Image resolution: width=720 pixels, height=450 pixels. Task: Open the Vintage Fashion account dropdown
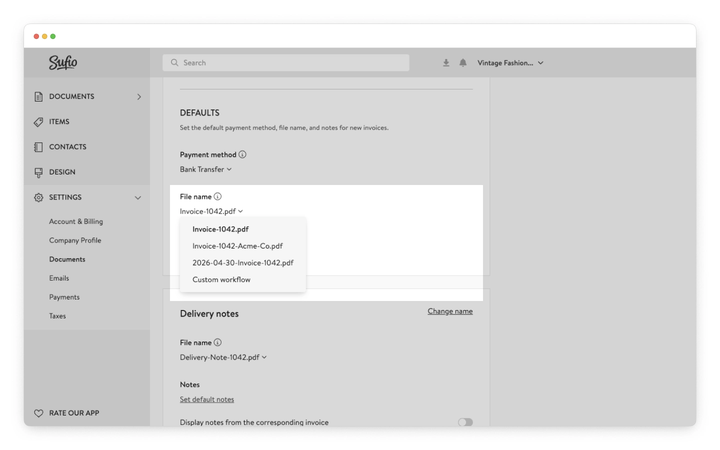tap(510, 63)
